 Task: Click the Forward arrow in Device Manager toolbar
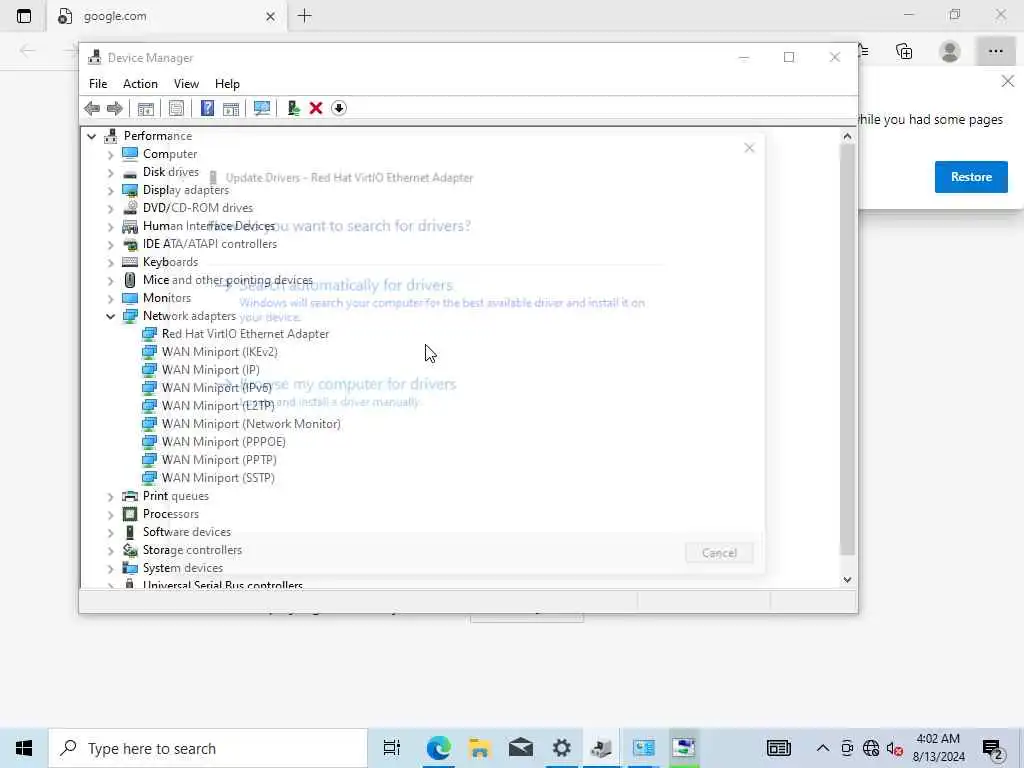click(114, 108)
